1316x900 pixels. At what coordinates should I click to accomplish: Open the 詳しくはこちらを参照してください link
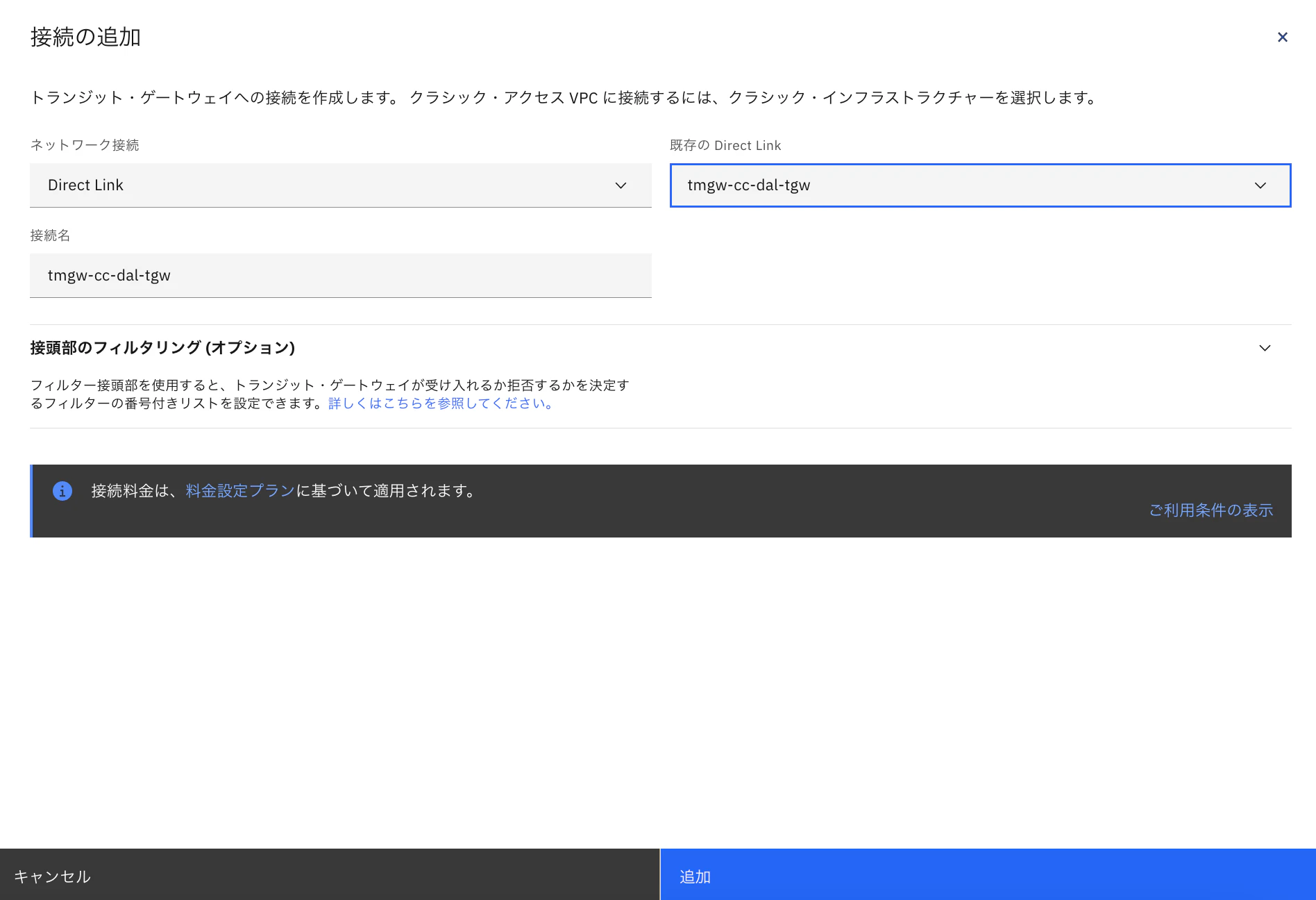pyautogui.click(x=441, y=403)
